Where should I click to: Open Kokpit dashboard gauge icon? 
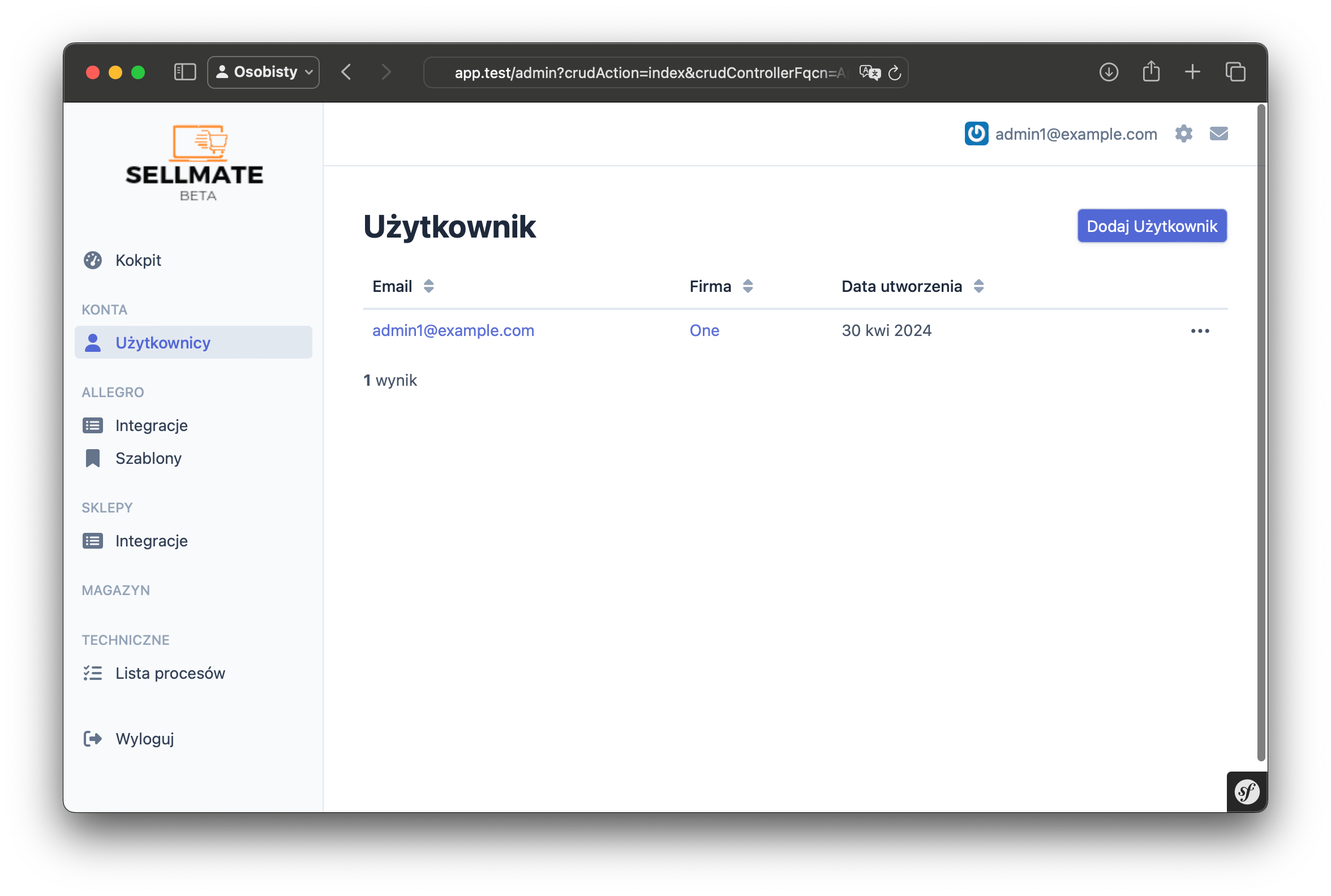[93, 260]
